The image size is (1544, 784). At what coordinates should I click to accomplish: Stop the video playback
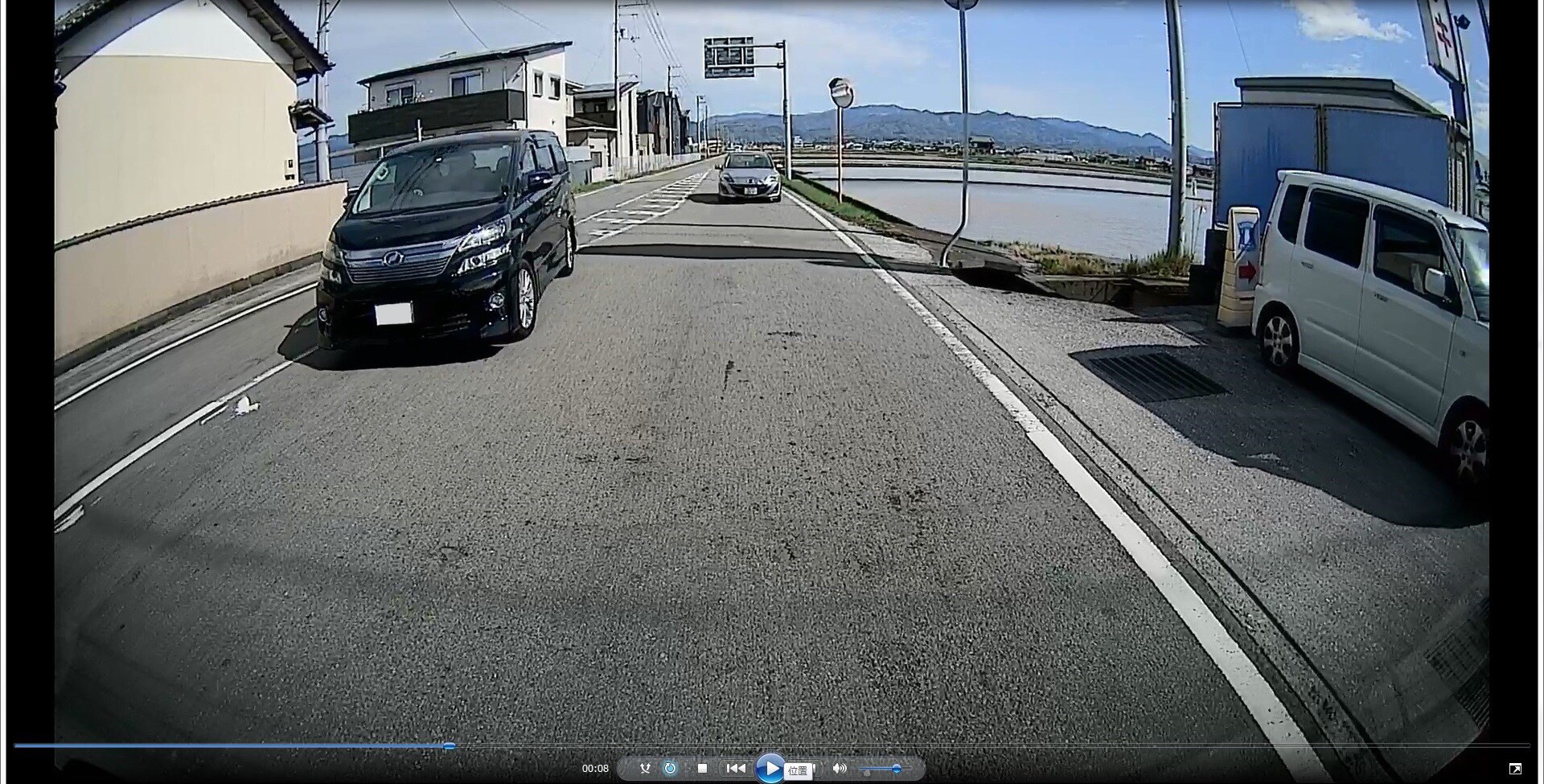pos(702,768)
